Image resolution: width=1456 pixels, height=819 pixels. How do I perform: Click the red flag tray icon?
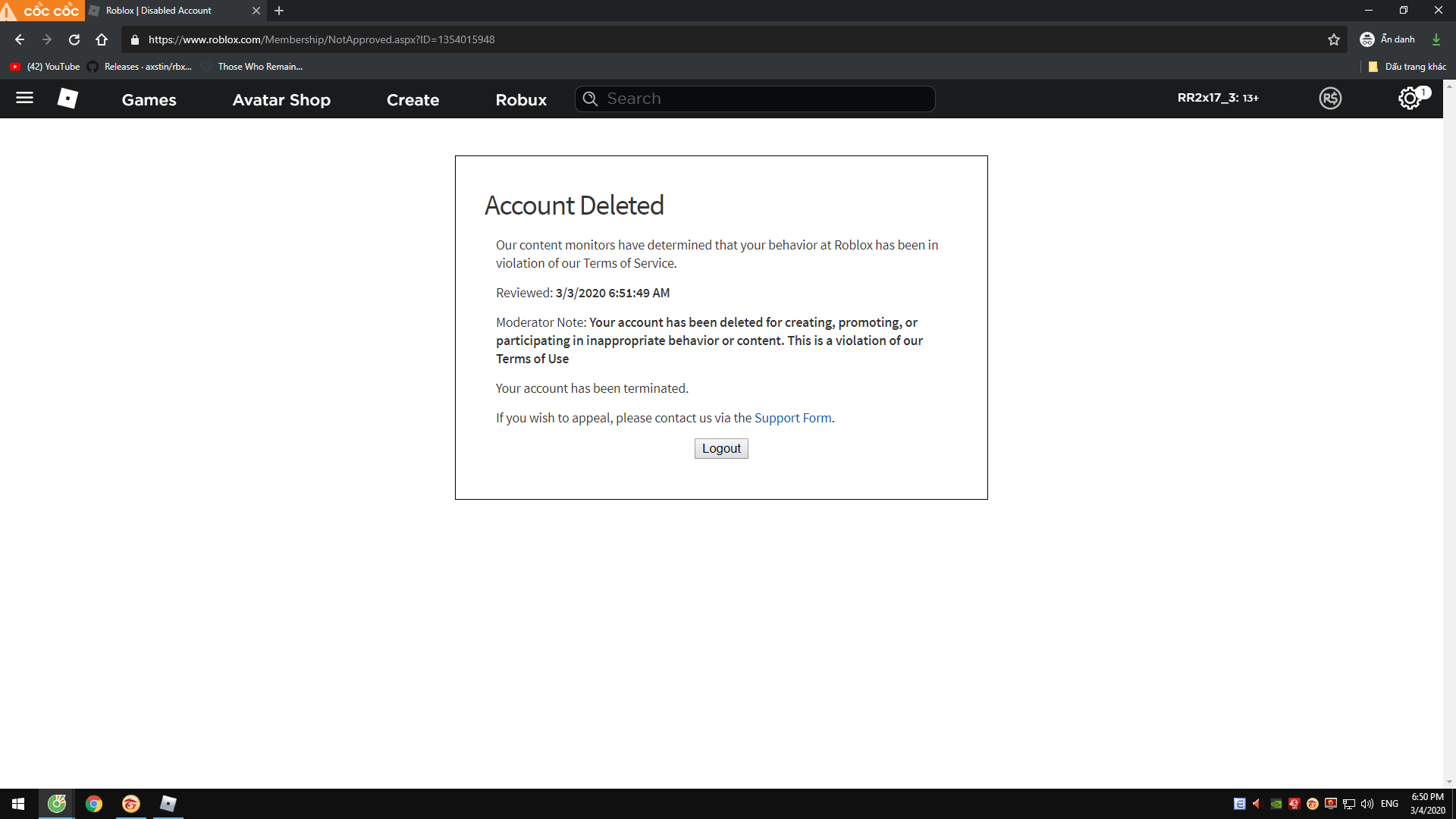1294,804
